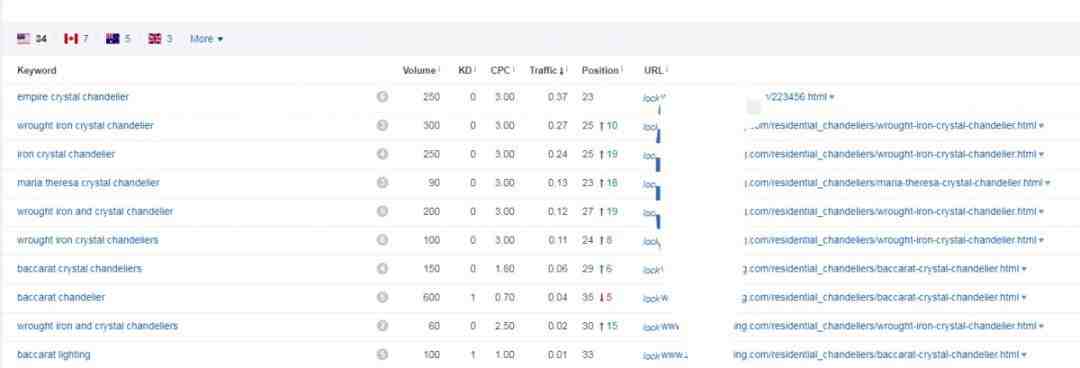Click the position 29 with green up 6
The width and height of the screenshot is (1080, 368).
coord(597,269)
